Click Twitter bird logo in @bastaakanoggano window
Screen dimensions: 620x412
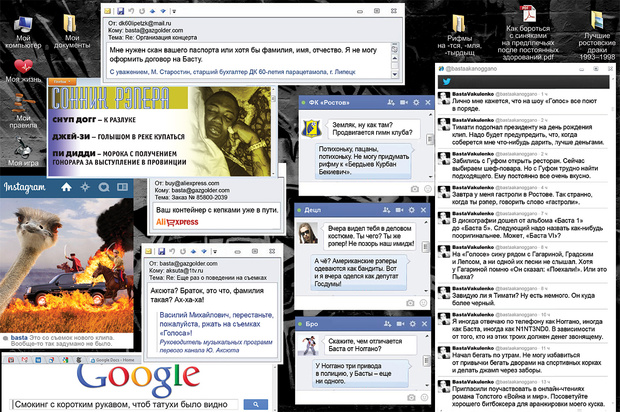[446, 81]
